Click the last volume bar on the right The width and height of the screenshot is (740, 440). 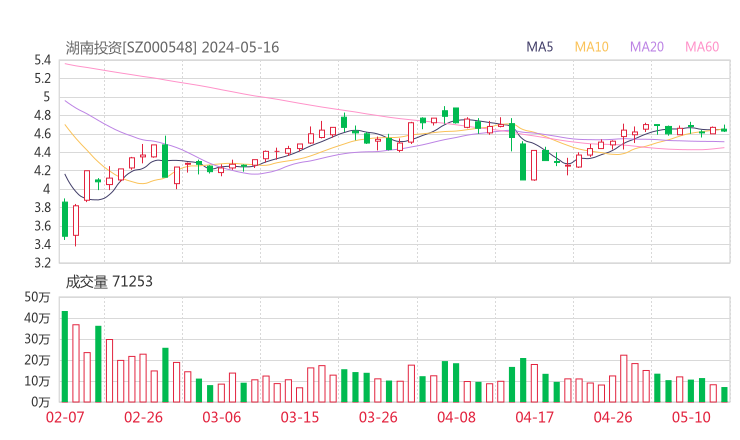724,395
